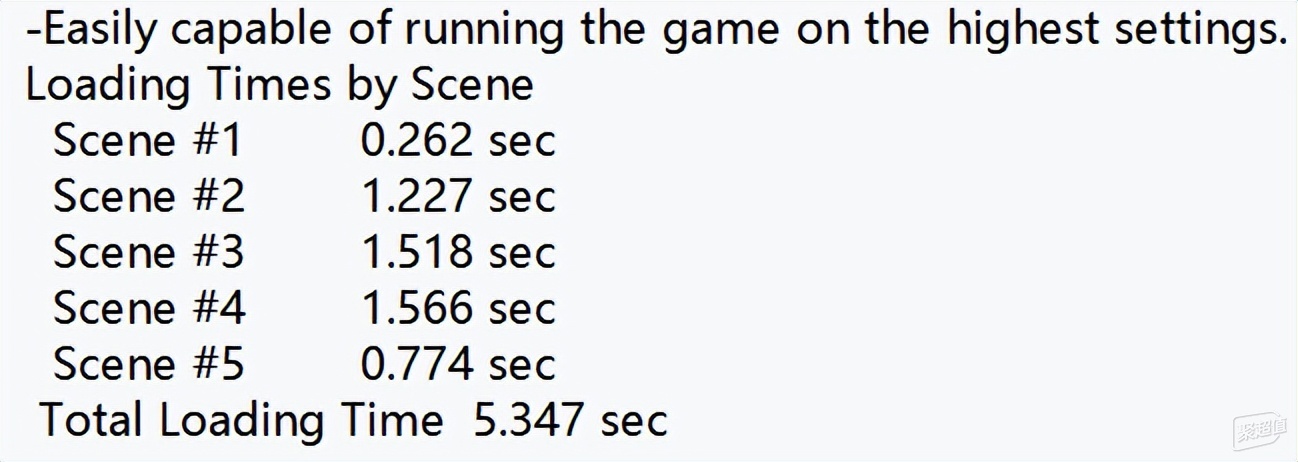Select the "Scene #1" label
Screen dimensions: 1298x462
pos(147,141)
